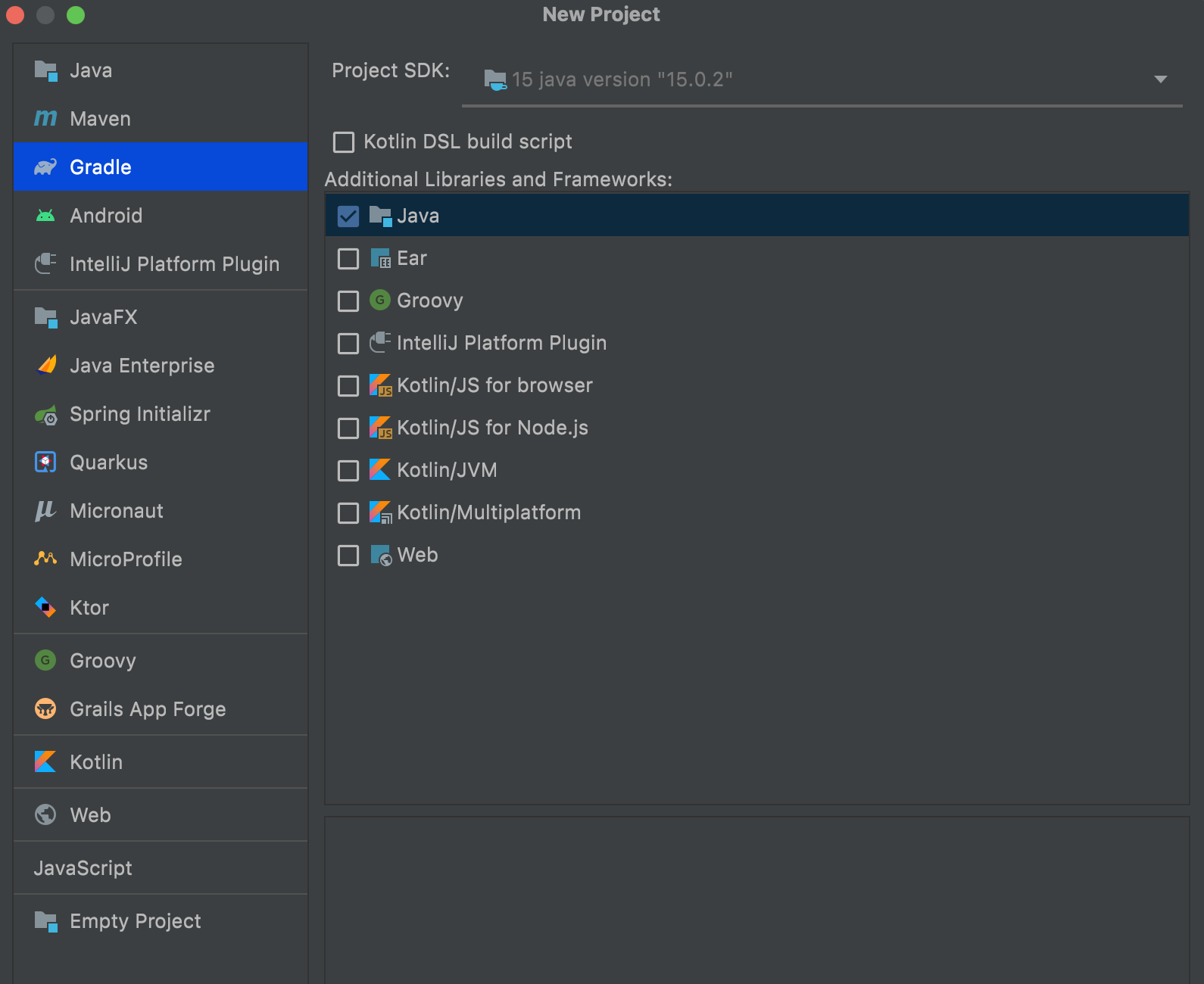Click IntelliJ Platform Plugin icon in frameworks list
Viewport: 1204px width, 984px height.
[x=380, y=343]
